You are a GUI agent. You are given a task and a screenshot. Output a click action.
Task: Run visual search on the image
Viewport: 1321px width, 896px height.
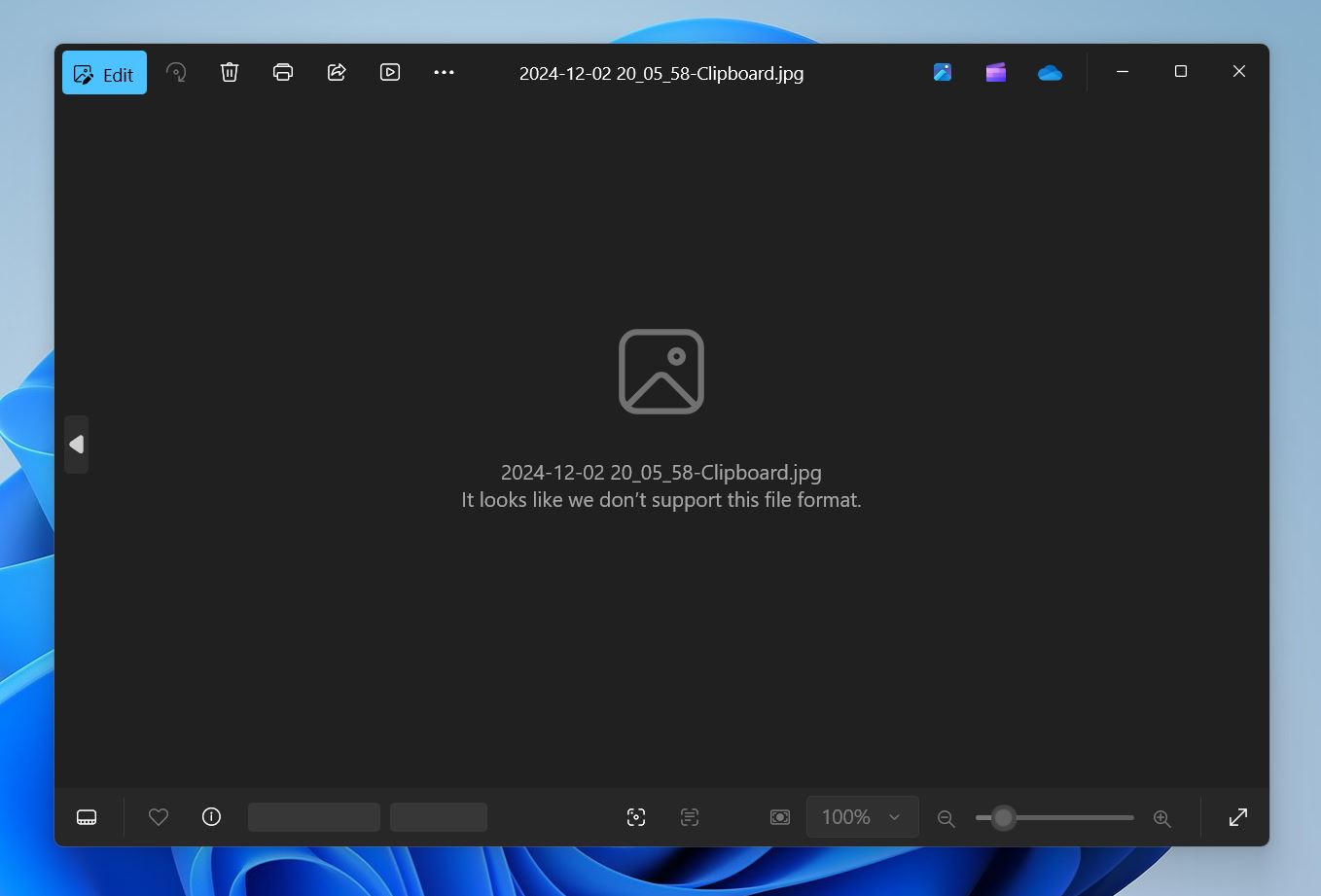pyautogui.click(x=636, y=816)
